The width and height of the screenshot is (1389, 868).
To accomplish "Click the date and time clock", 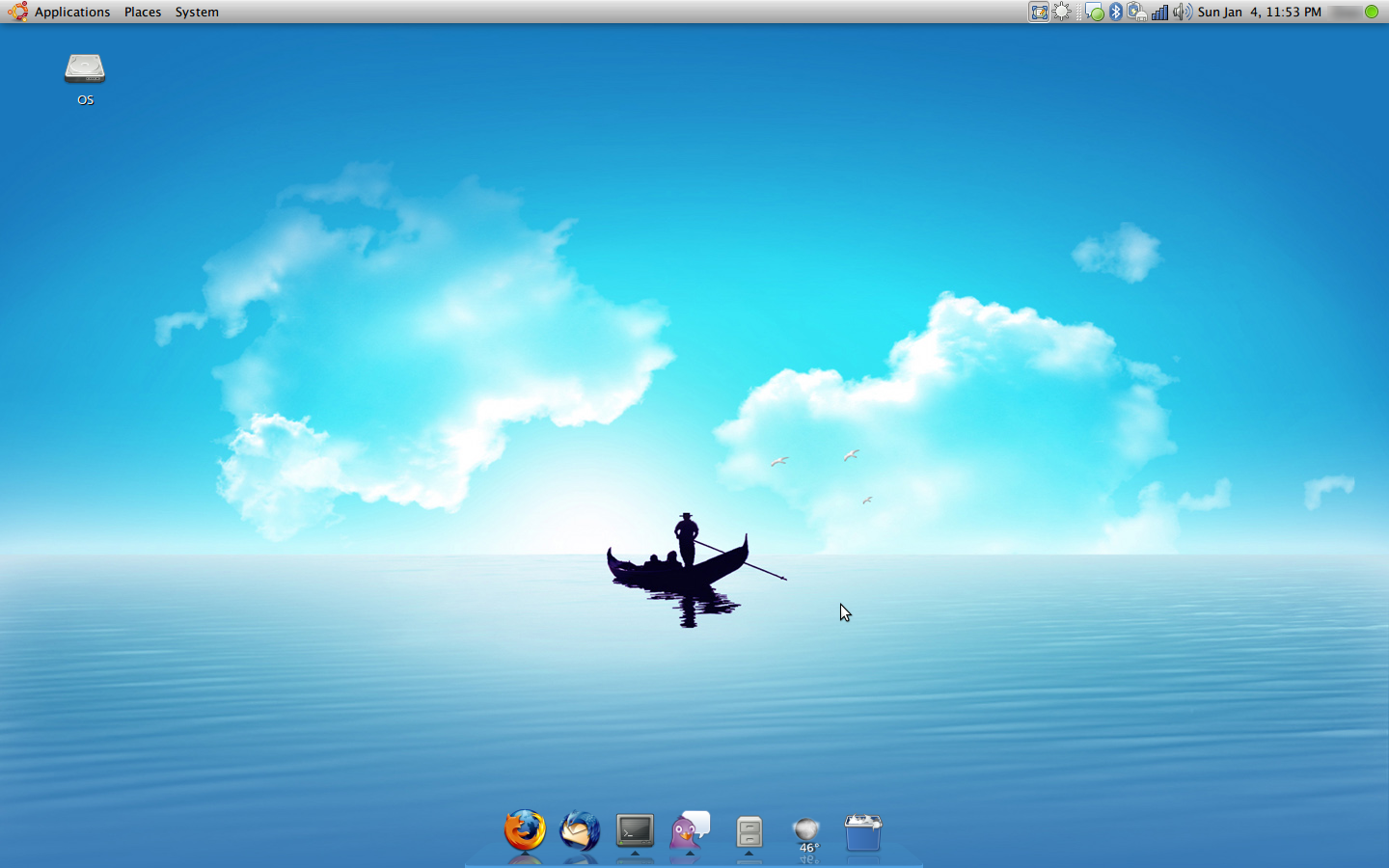I will point(1259,12).
